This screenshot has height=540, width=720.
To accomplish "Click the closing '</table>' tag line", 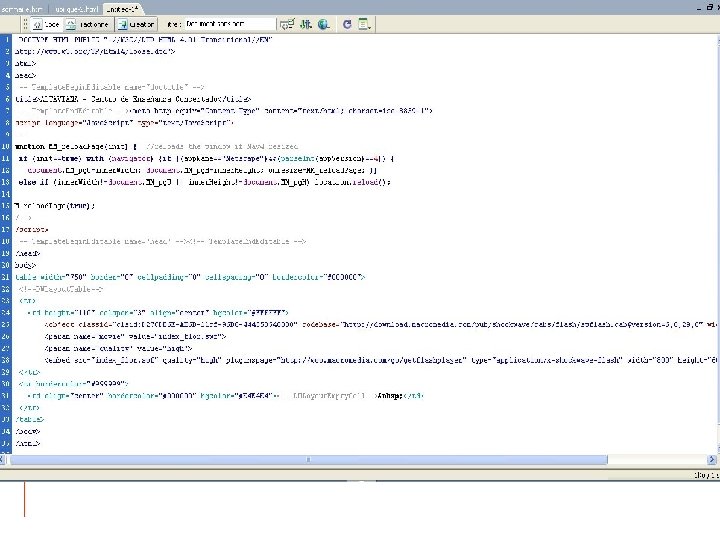I will (x=30, y=419).
